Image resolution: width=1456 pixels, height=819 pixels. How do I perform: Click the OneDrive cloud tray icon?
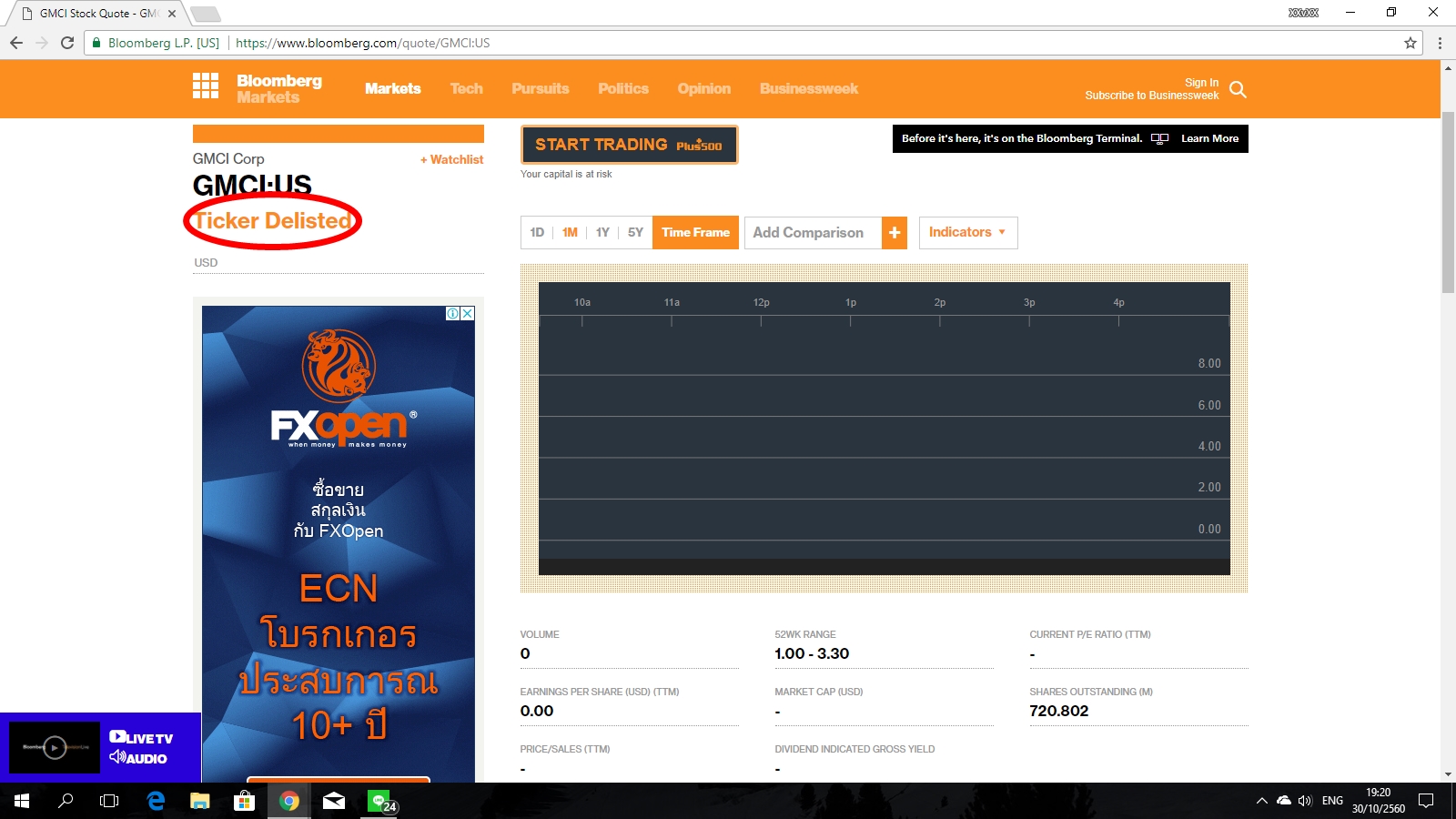[1284, 801]
